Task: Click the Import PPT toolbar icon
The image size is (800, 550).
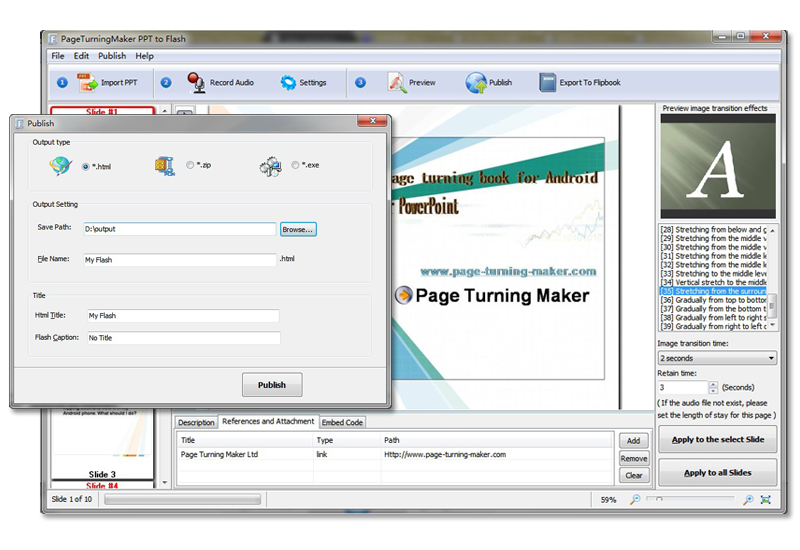Action: (87, 82)
